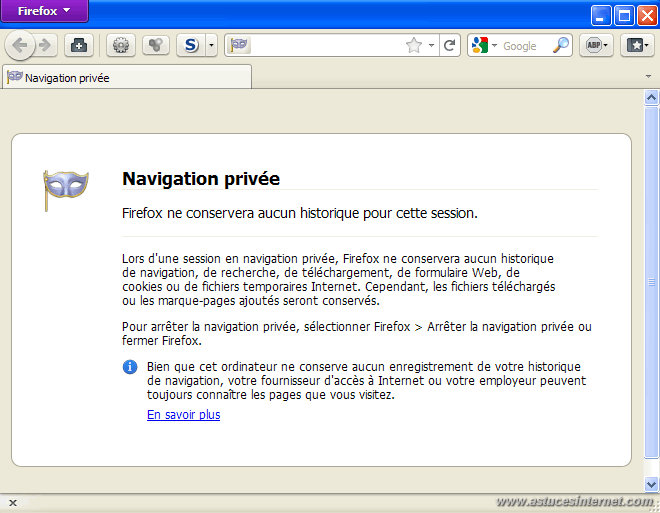
Task: Open the Adblock Plus ABP button
Action: pos(596,45)
